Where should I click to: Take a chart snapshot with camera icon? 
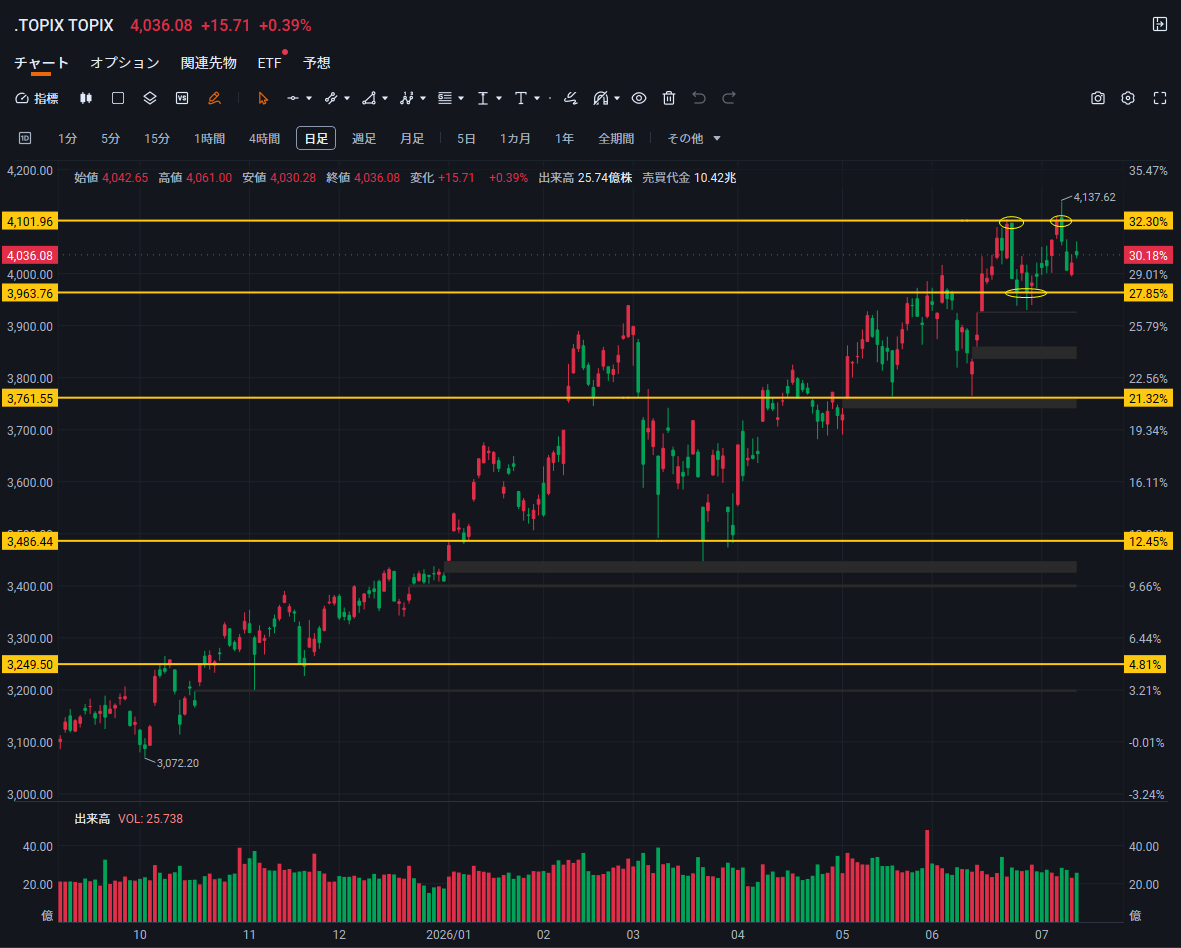point(1098,99)
